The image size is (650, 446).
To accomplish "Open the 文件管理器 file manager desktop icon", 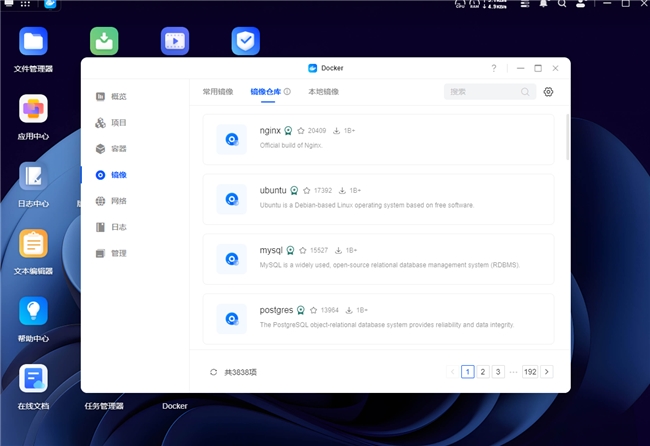I will coord(33,41).
